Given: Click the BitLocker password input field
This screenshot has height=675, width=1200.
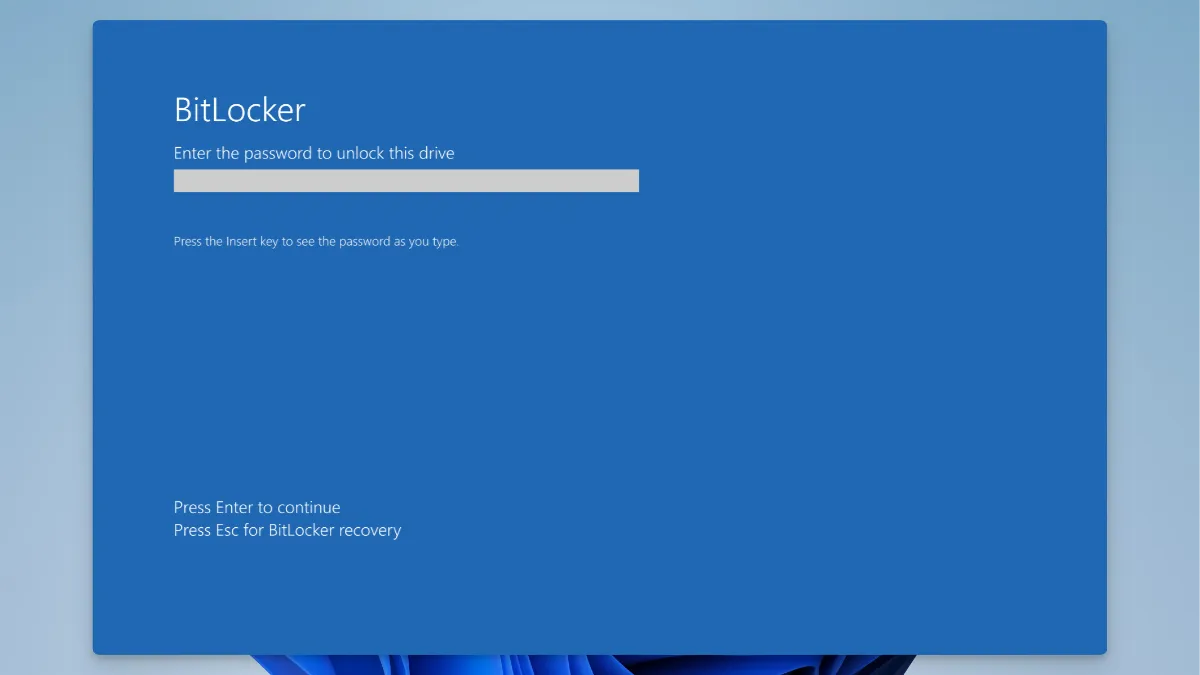Looking at the screenshot, I should tap(406, 181).
